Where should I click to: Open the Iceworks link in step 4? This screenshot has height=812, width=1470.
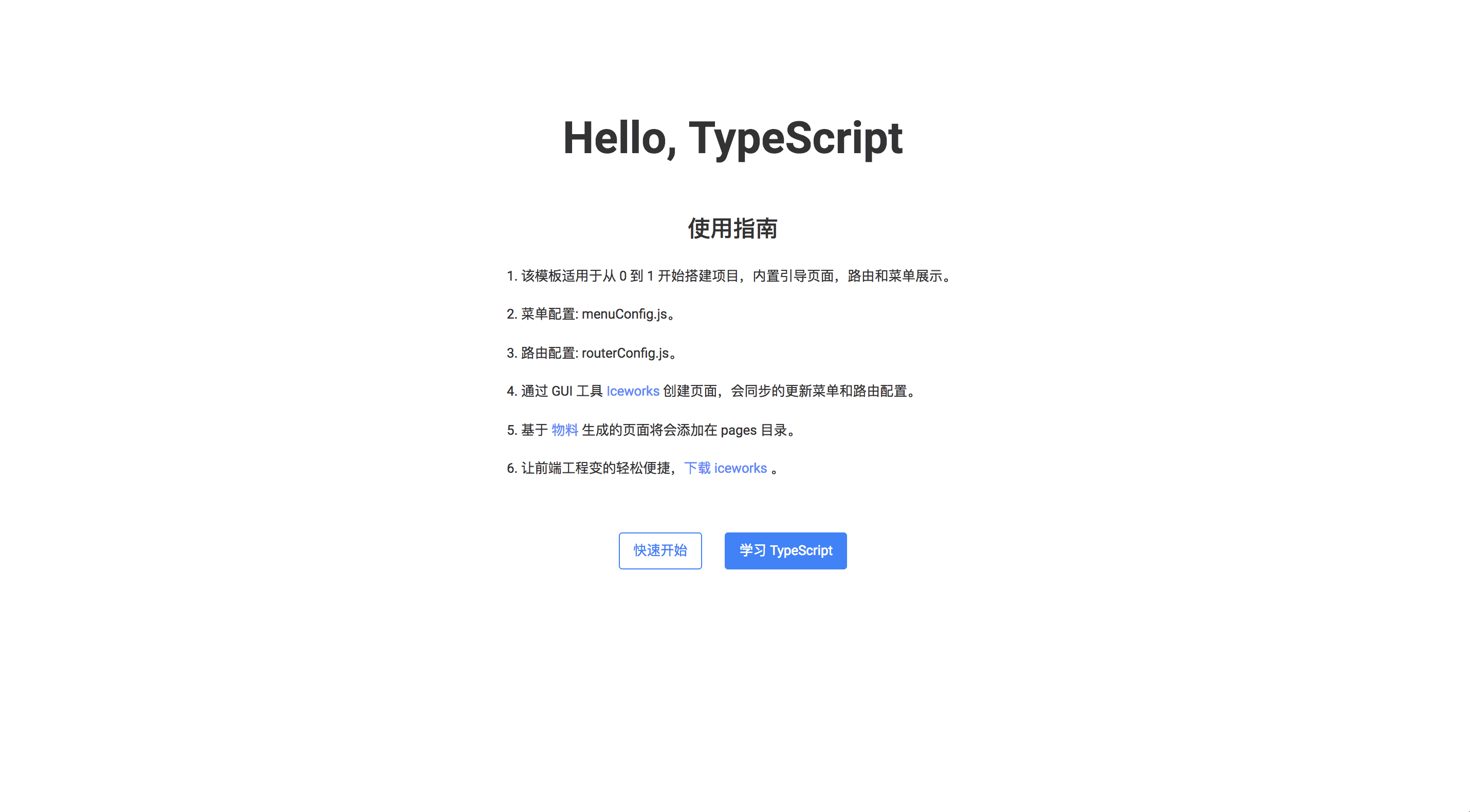[x=632, y=392]
